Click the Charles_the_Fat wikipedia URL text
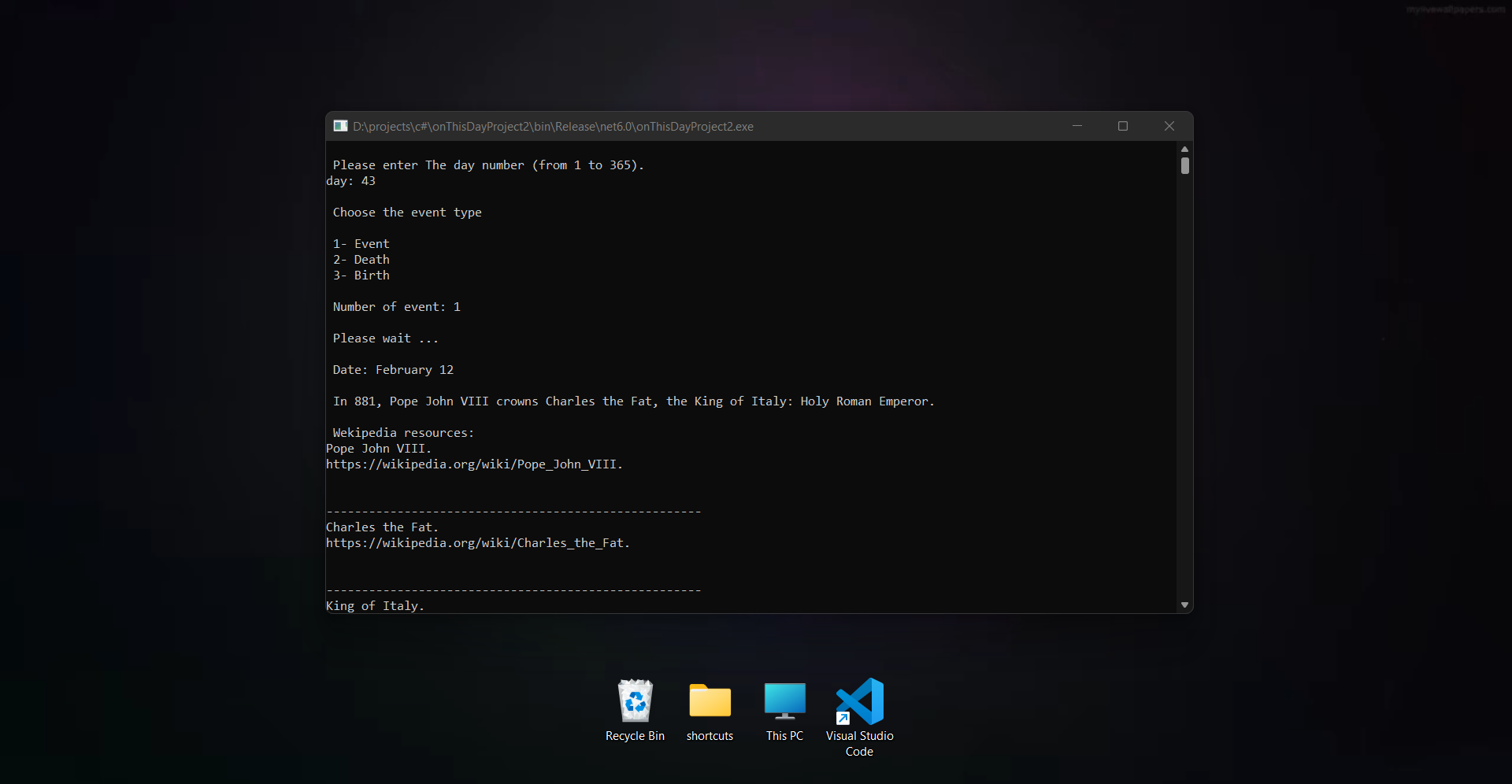1512x784 pixels. [478, 543]
